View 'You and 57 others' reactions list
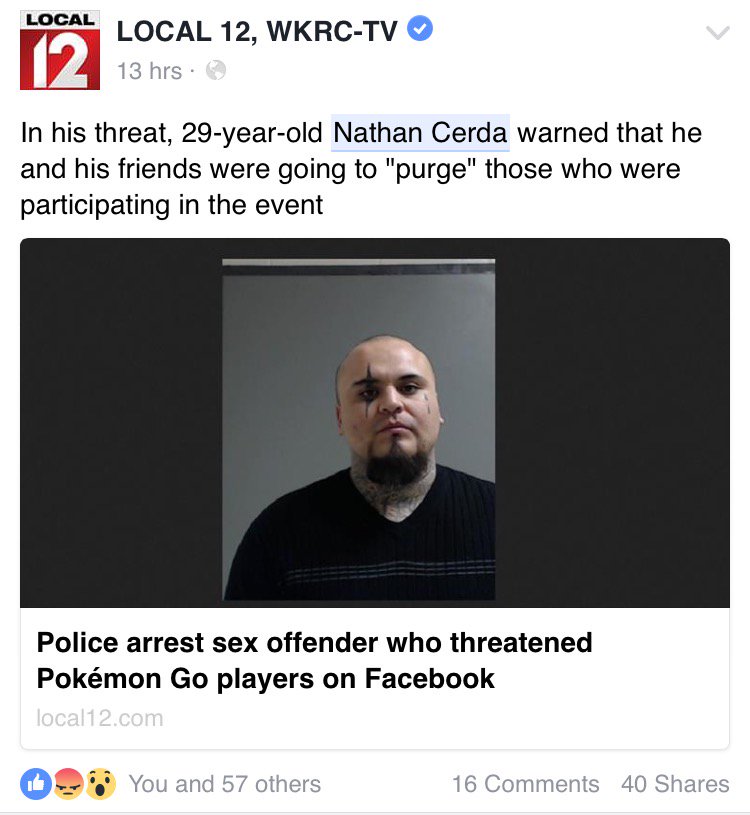 225,784
